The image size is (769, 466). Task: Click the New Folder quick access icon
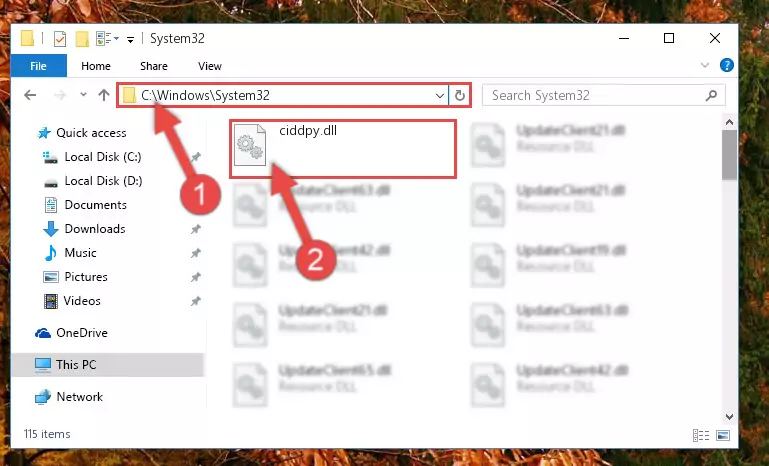(82, 38)
